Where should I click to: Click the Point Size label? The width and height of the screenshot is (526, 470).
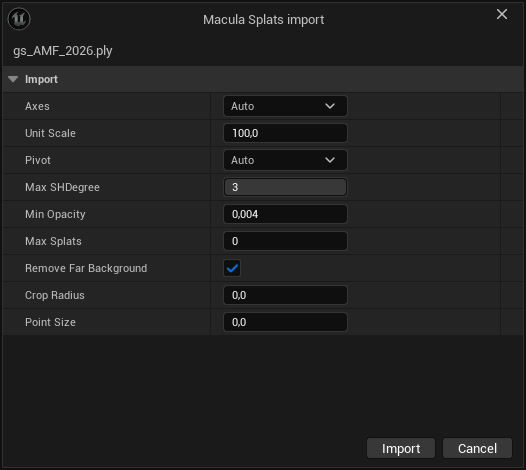click(x=50, y=322)
